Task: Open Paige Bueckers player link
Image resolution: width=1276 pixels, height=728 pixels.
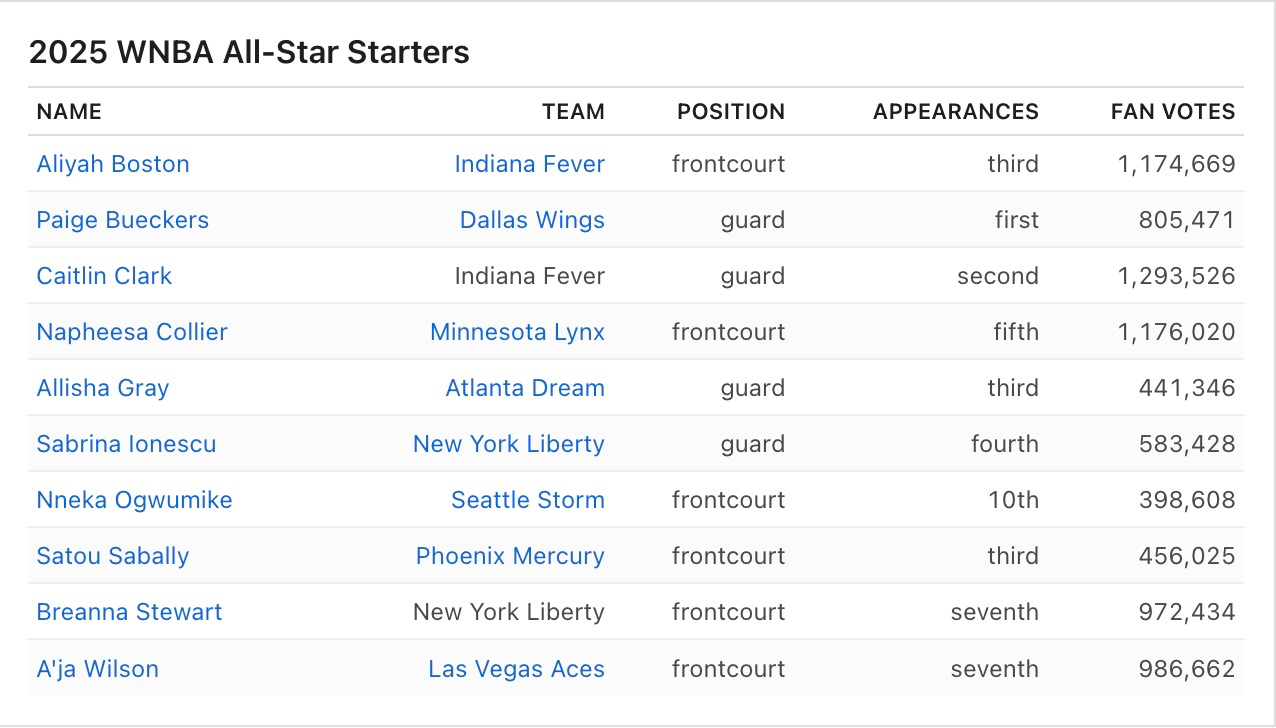Action: (x=123, y=220)
